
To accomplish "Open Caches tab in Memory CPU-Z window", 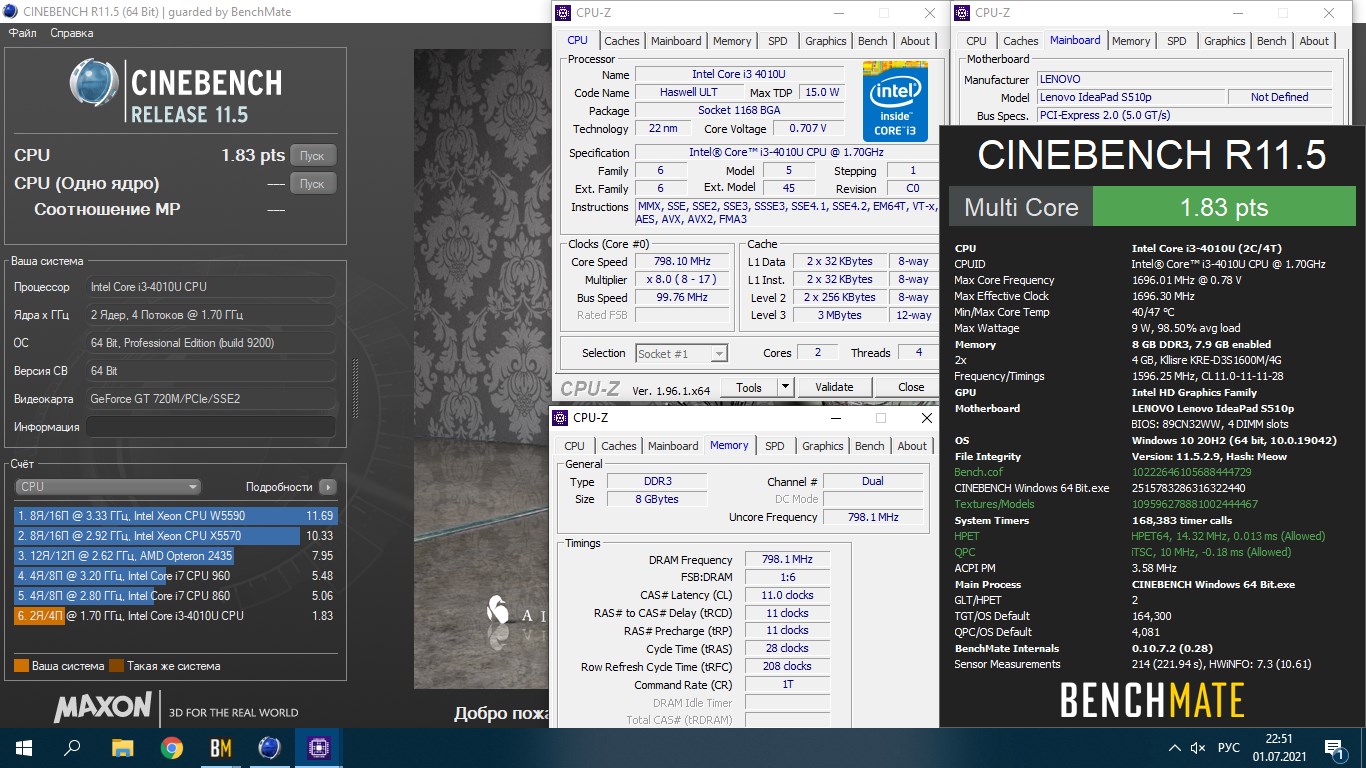I will coord(618,446).
